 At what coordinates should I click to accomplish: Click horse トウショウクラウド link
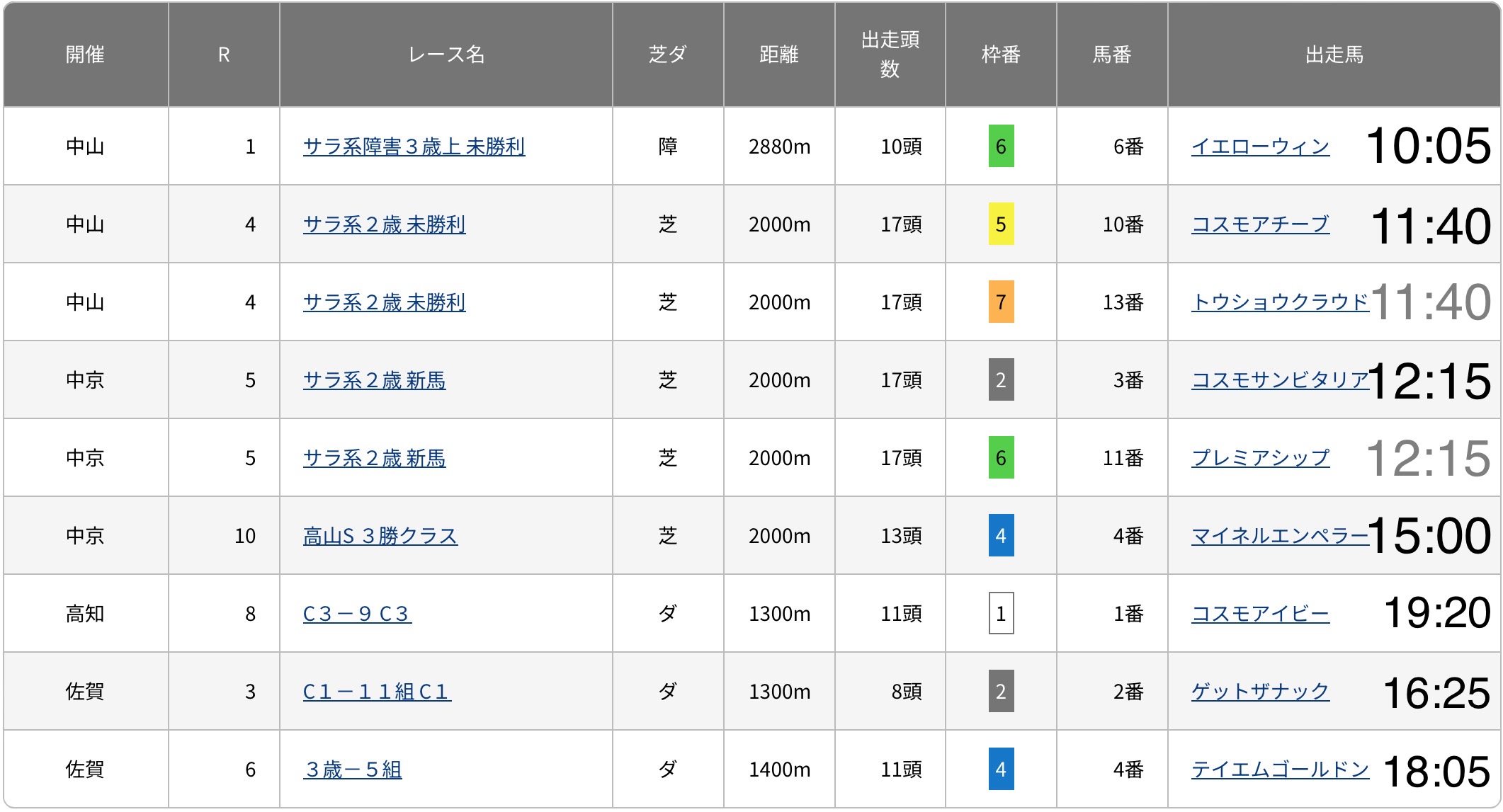[1279, 302]
